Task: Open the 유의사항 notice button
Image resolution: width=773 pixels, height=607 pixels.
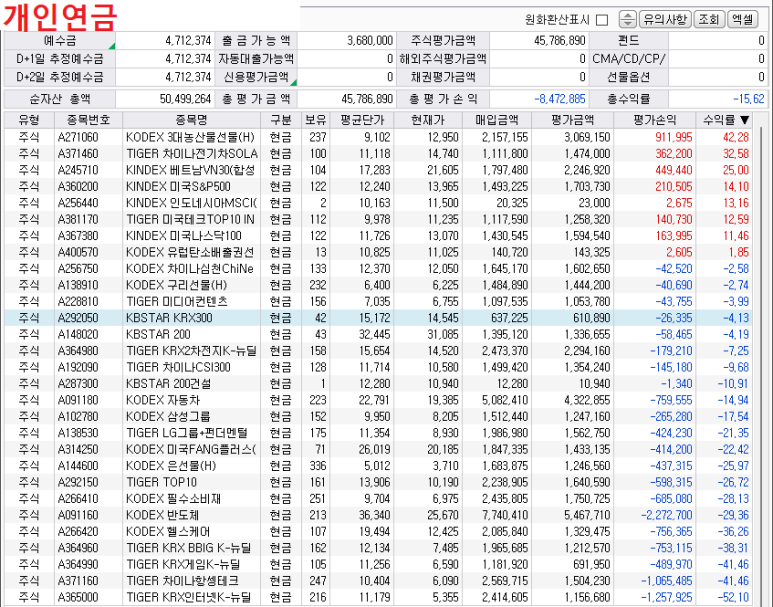Action: click(x=665, y=20)
